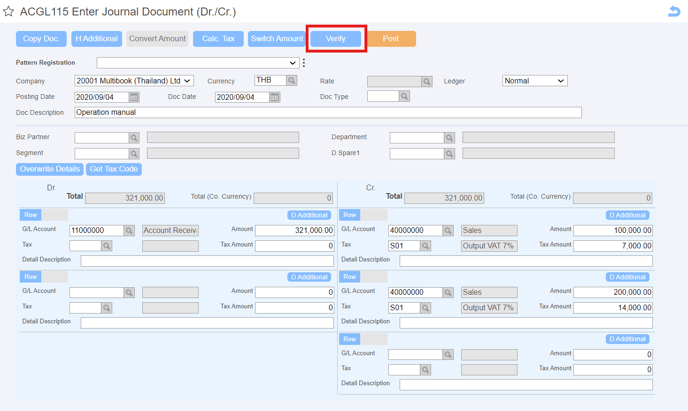The width and height of the screenshot is (688, 411).
Task: Search Tax code in second Dr. row
Action: (107, 307)
